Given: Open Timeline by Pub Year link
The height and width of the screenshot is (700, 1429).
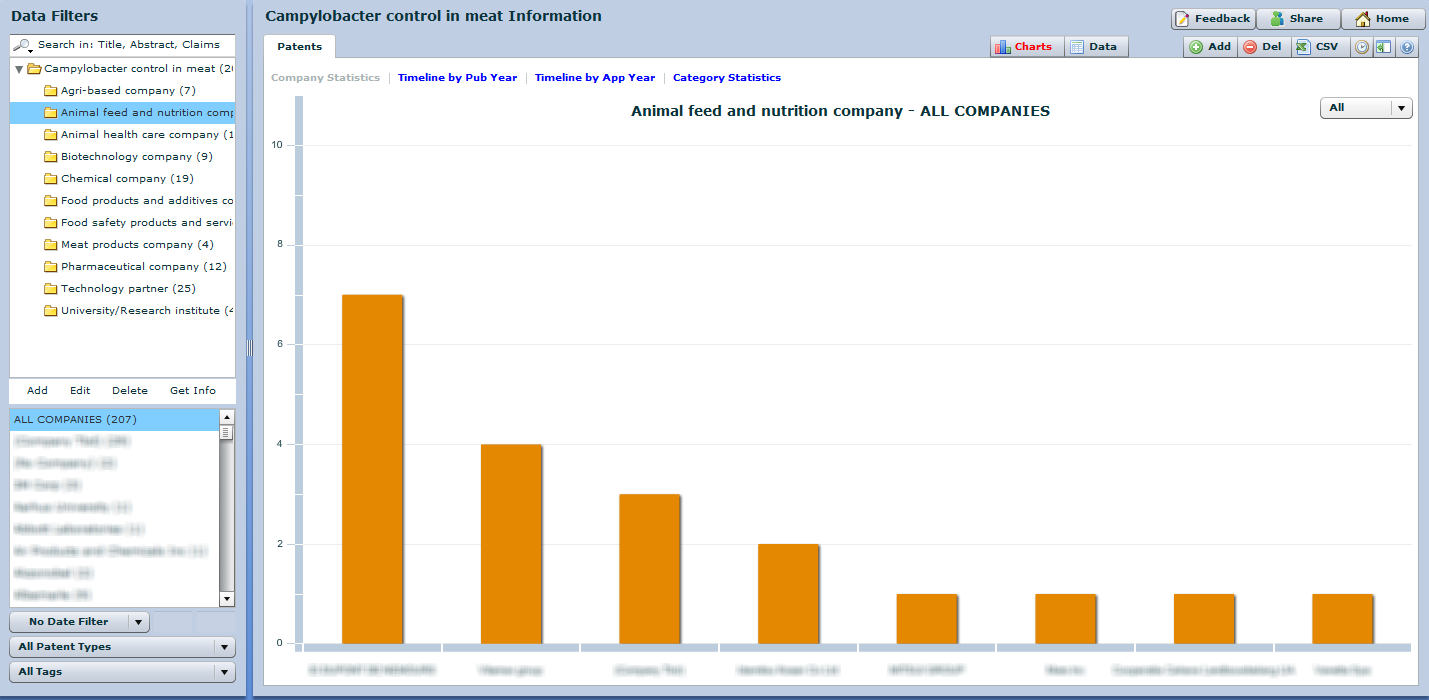Looking at the screenshot, I should coord(457,78).
